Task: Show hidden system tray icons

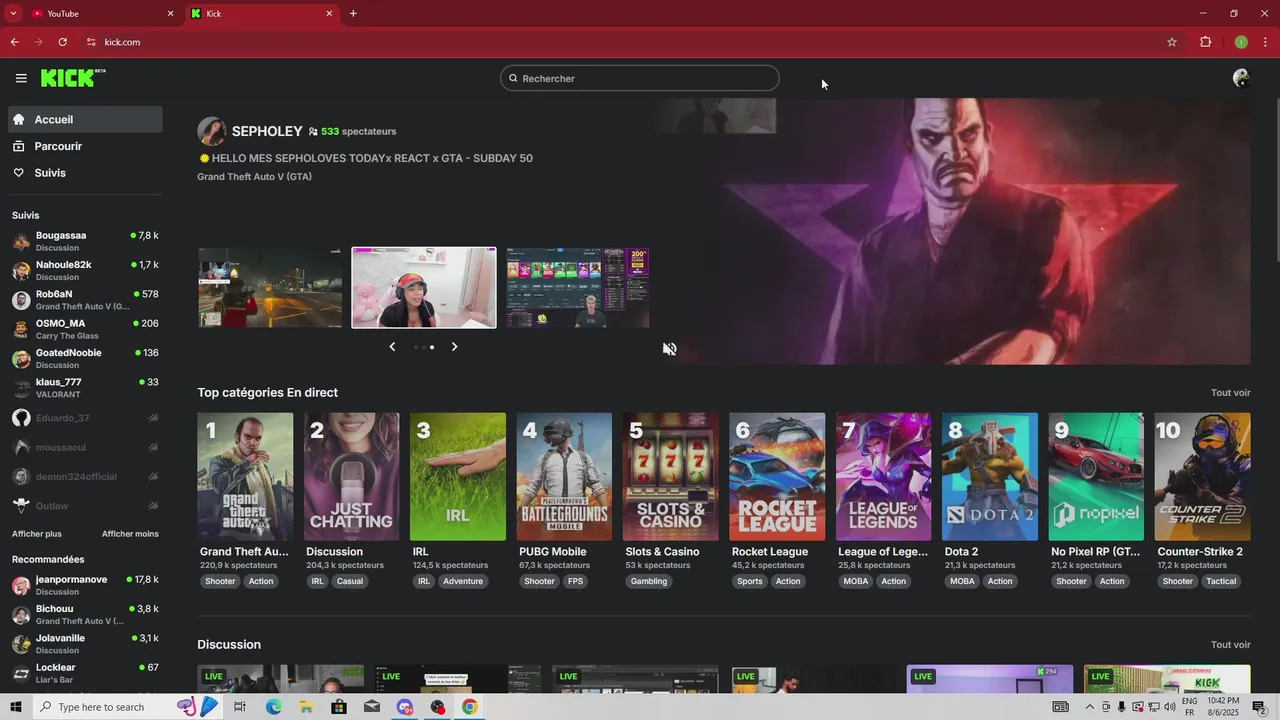Action: click(1090, 707)
